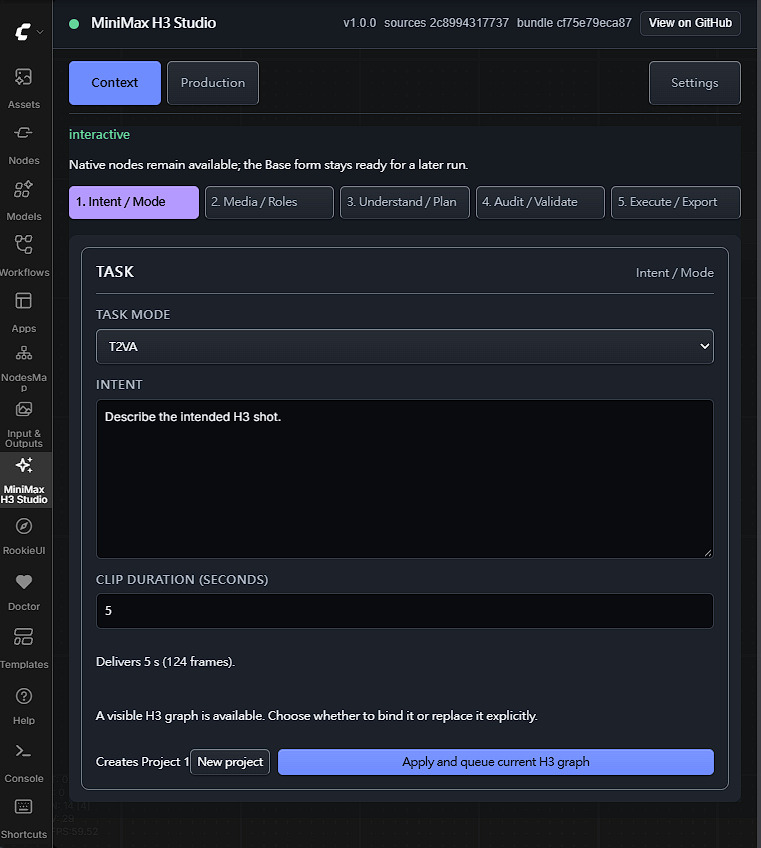The image size is (761, 848).
Task: Open the Settings button
Action: click(x=694, y=83)
